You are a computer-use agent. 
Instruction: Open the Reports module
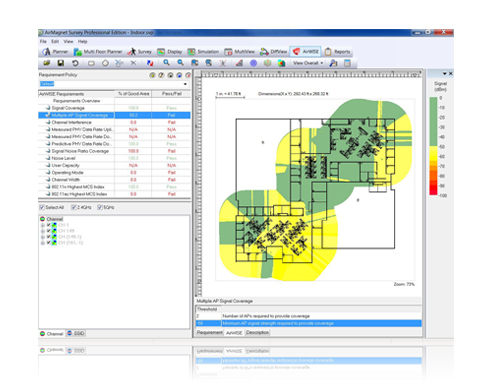point(337,52)
